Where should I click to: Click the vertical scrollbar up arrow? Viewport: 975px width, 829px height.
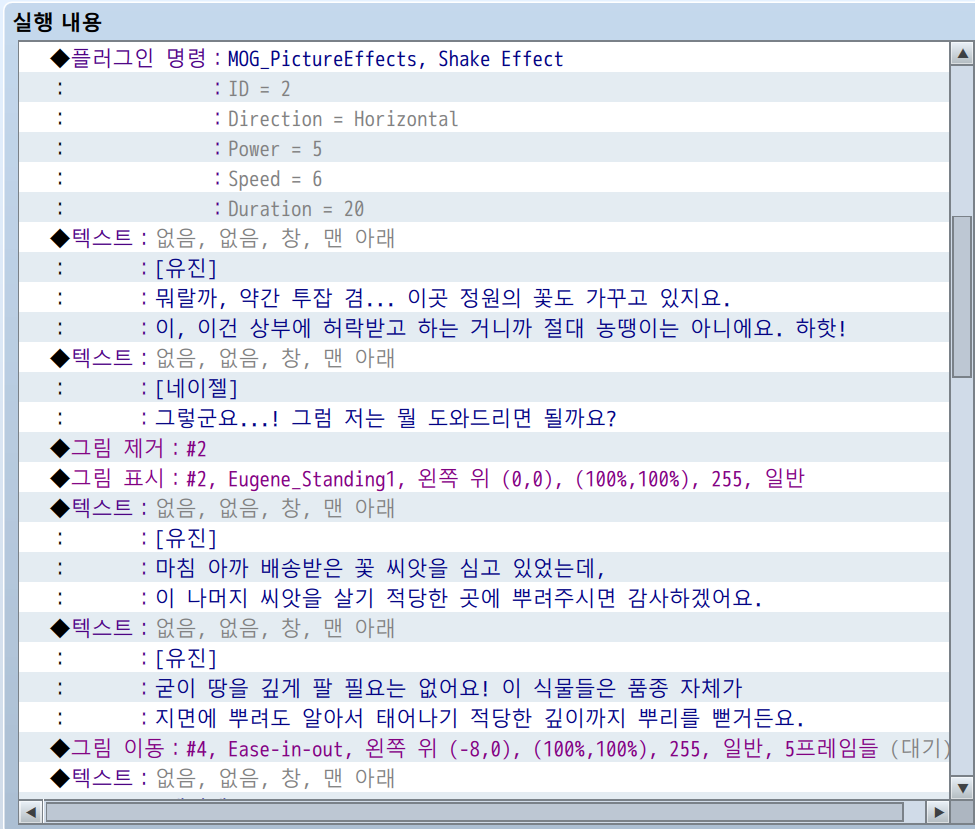pyautogui.click(x=962, y=54)
